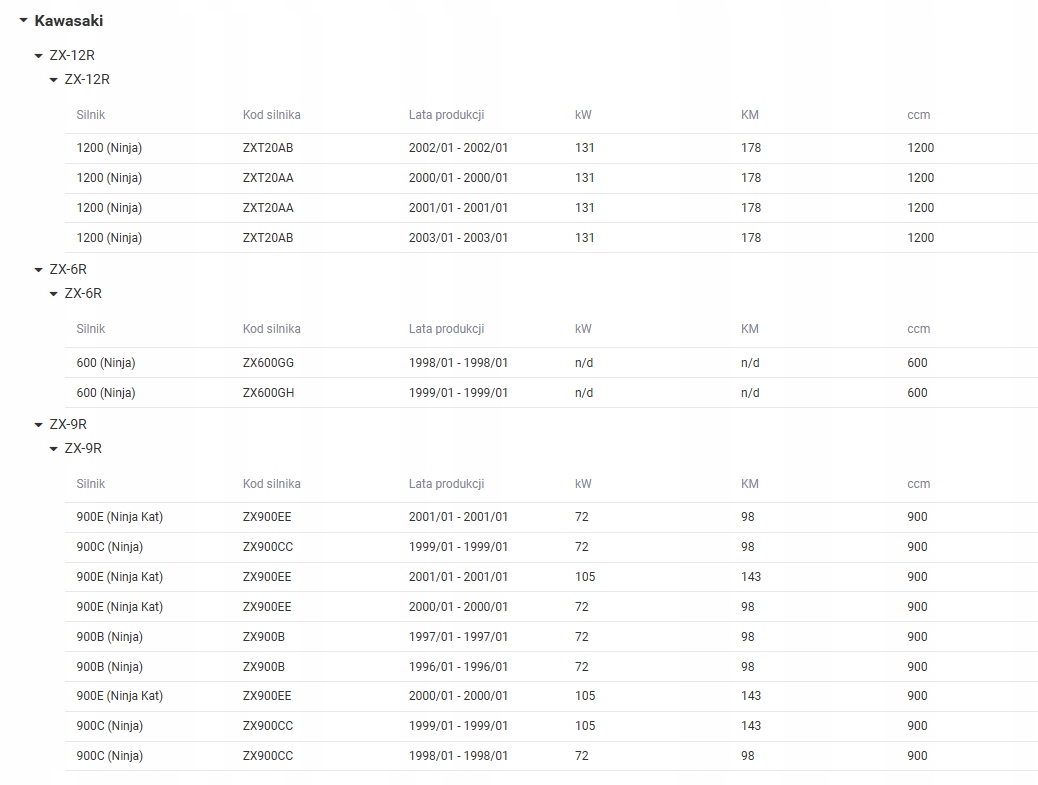Image resolution: width=1038 pixels, height=785 pixels.
Task: Select the production date 1996/01 - 1996/01
Action: (x=458, y=667)
